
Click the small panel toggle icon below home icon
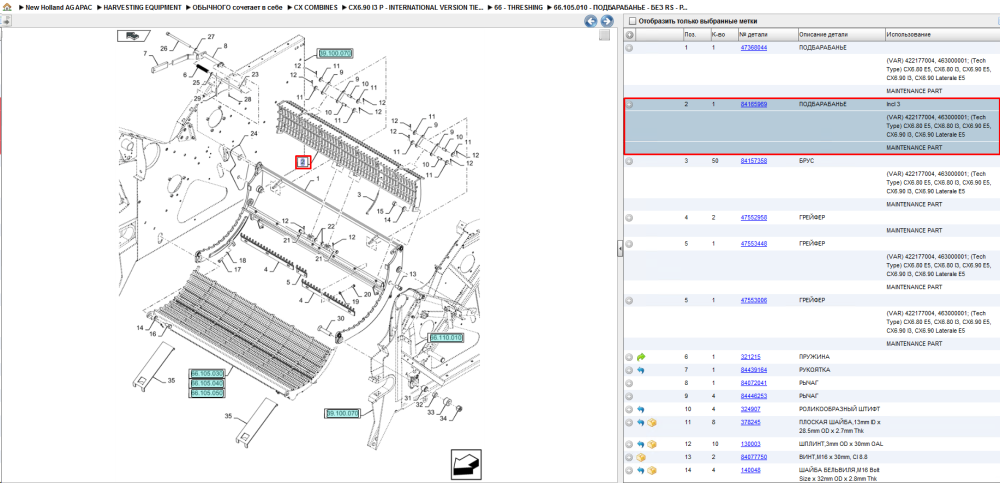(x=6, y=21)
